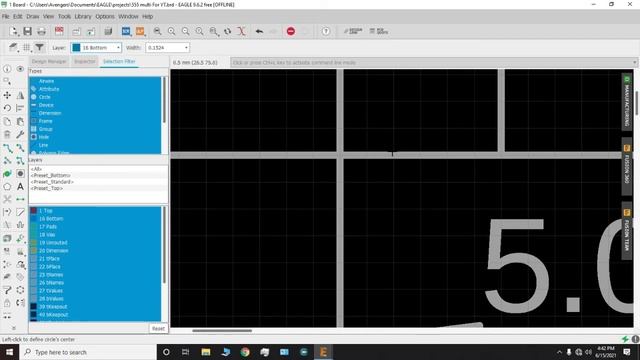The width and height of the screenshot is (640, 360).
Task: Open the Layer dropdown showing 16 Bottom
Action: tap(96, 47)
